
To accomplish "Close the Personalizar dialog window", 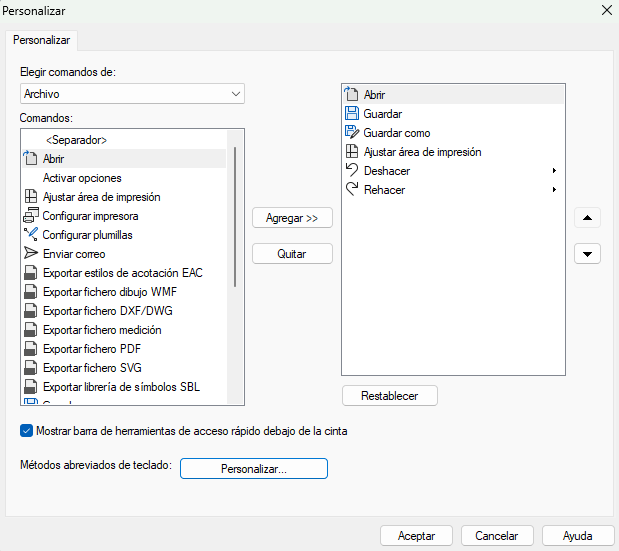I will click(x=607, y=10).
